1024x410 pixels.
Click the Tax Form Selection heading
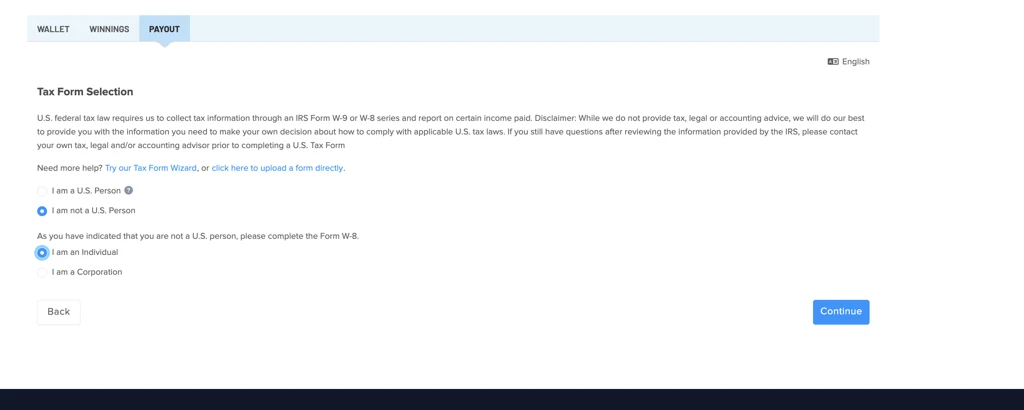tap(85, 92)
